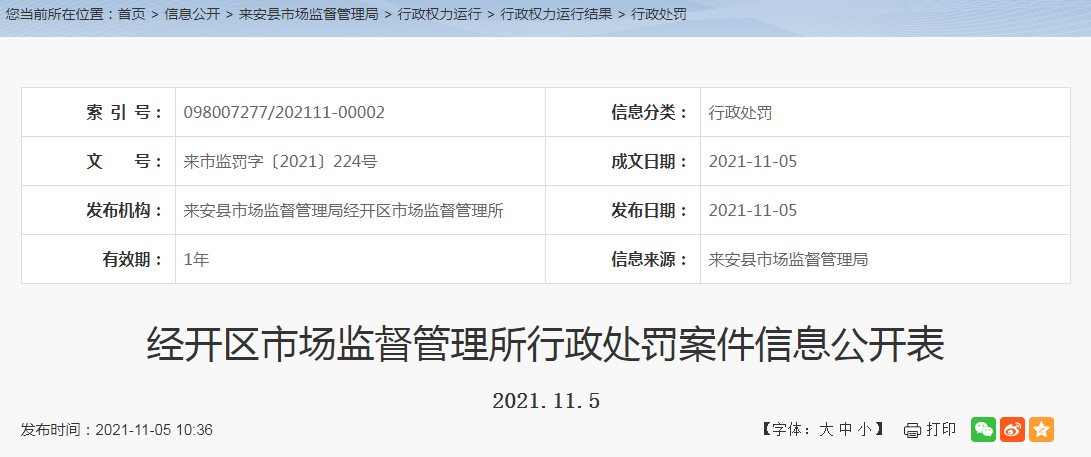1091x457 pixels.
Task: Click the star favorites share icon
Action: tap(1042, 429)
